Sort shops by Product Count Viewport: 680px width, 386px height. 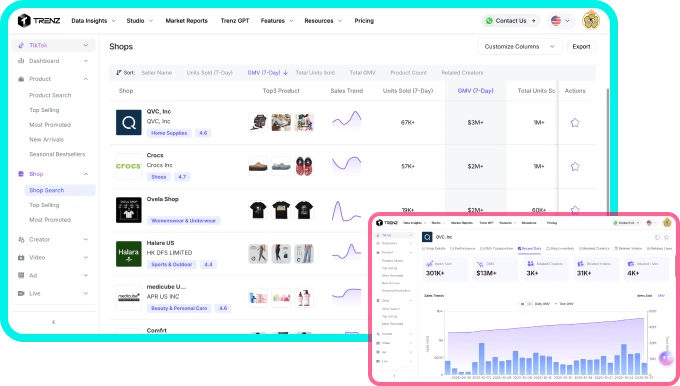[408, 73]
